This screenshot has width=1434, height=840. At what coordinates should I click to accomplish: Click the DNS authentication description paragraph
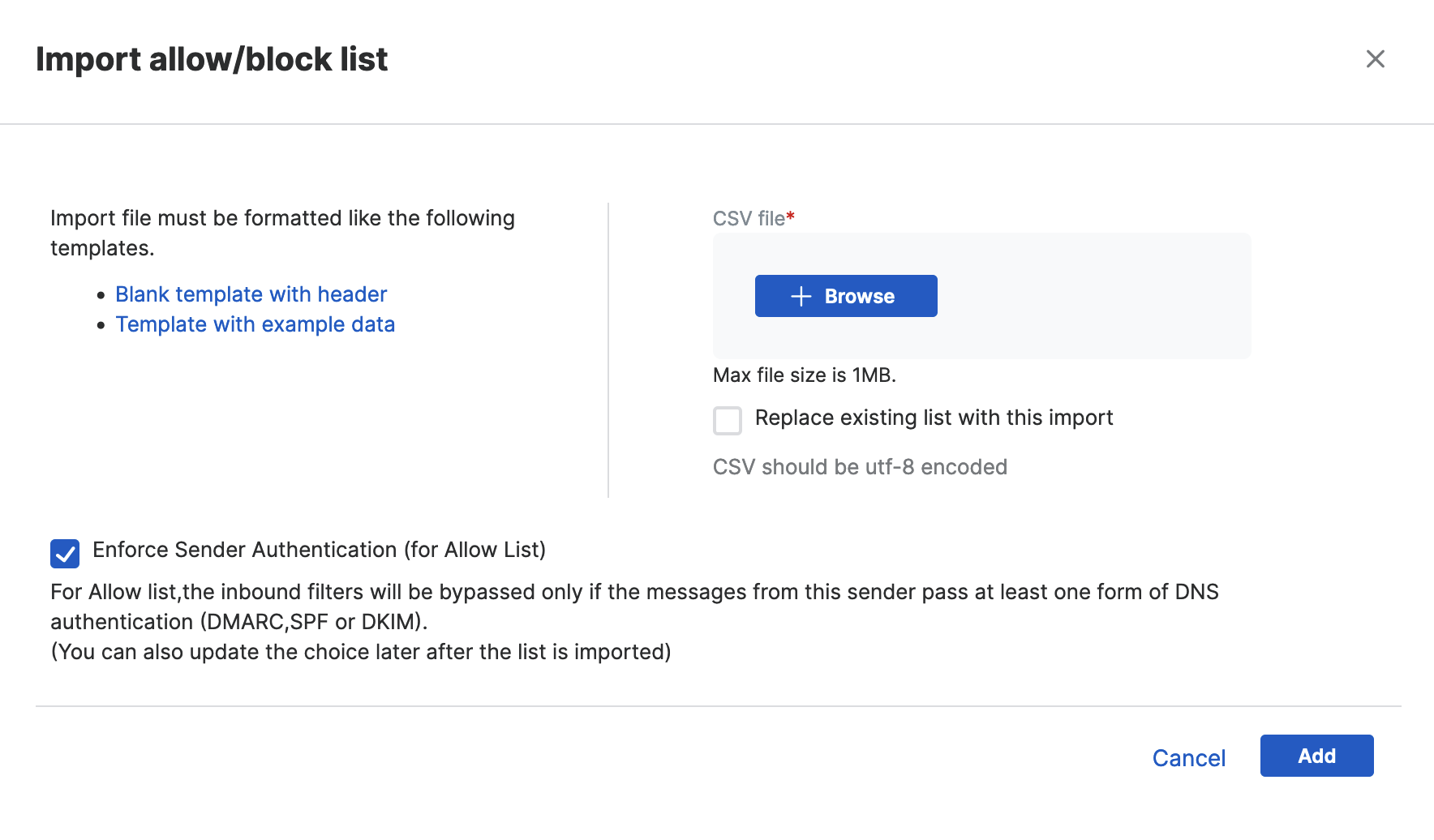tap(634, 606)
